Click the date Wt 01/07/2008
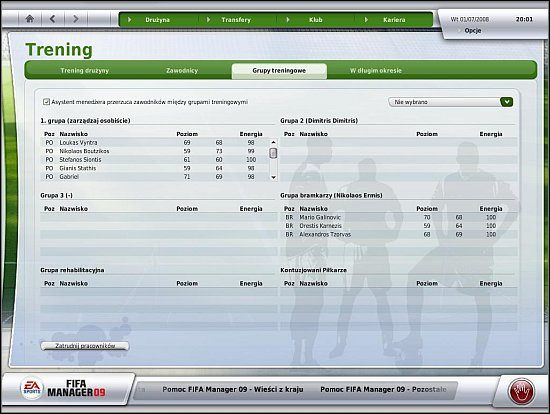Image resolution: width=550 pixels, height=414 pixels. [x=469, y=19]
